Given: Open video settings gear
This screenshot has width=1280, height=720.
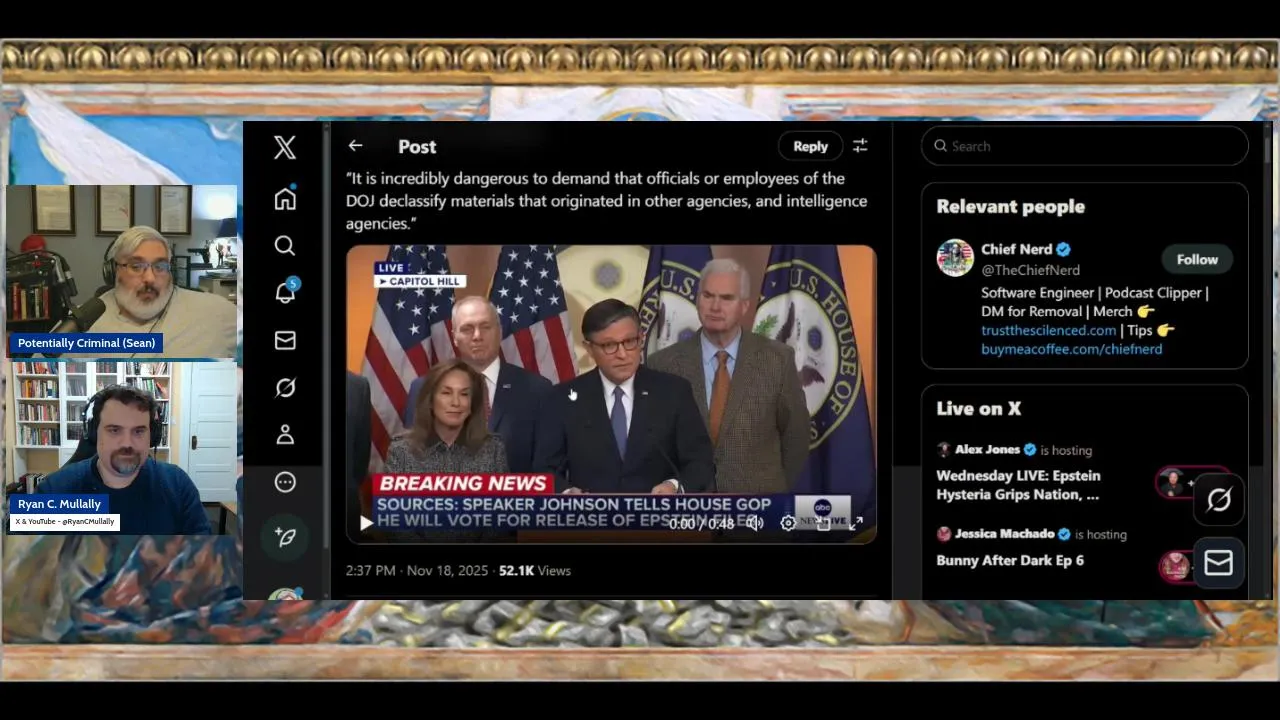Looking at the screenshot, I should (x=788, y=523).
